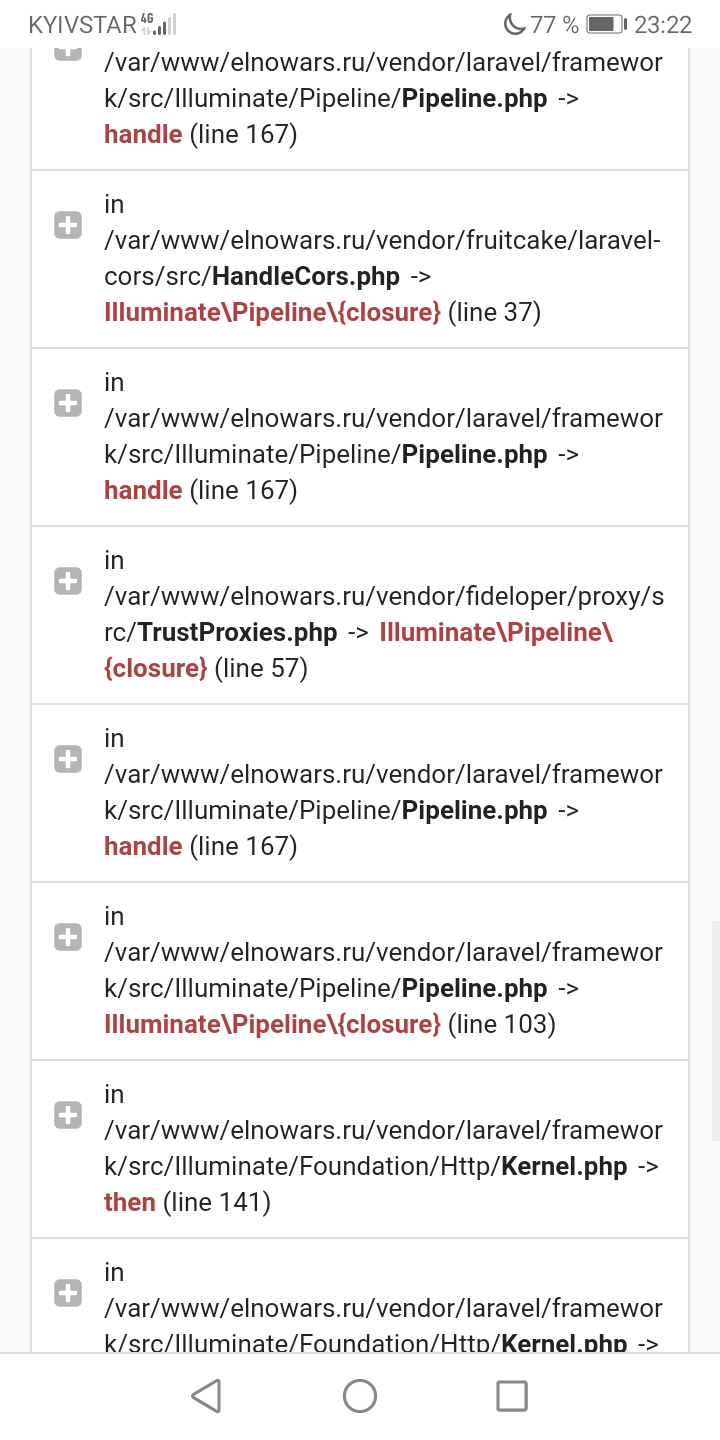This screenshot has height=1440, width=720.
Task: Expand the HandleCors.php line 37 trace entry
Action: (67, 226)
